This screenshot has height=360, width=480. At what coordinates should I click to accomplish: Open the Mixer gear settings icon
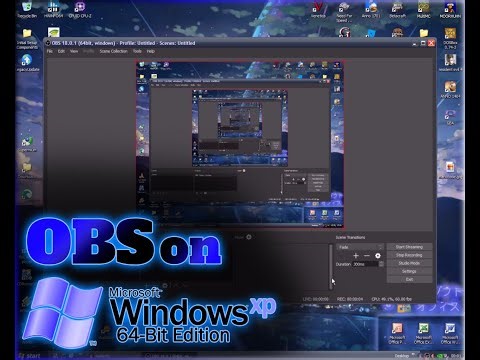point(249,237)
